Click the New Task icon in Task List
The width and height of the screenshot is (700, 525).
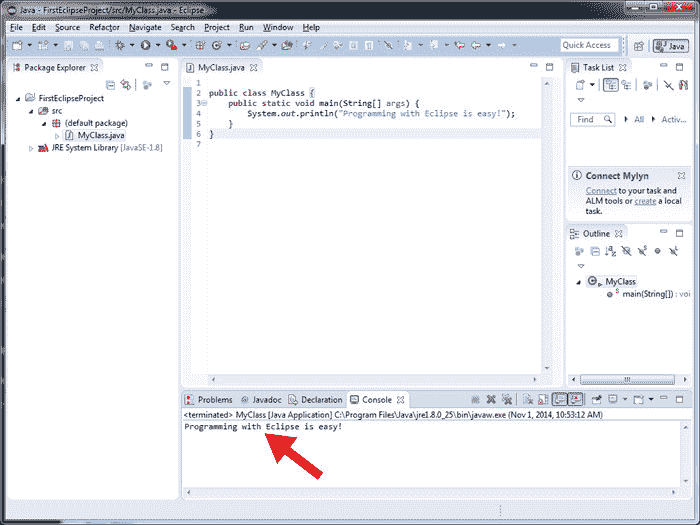pyautogui.click(x=580, y=85)
